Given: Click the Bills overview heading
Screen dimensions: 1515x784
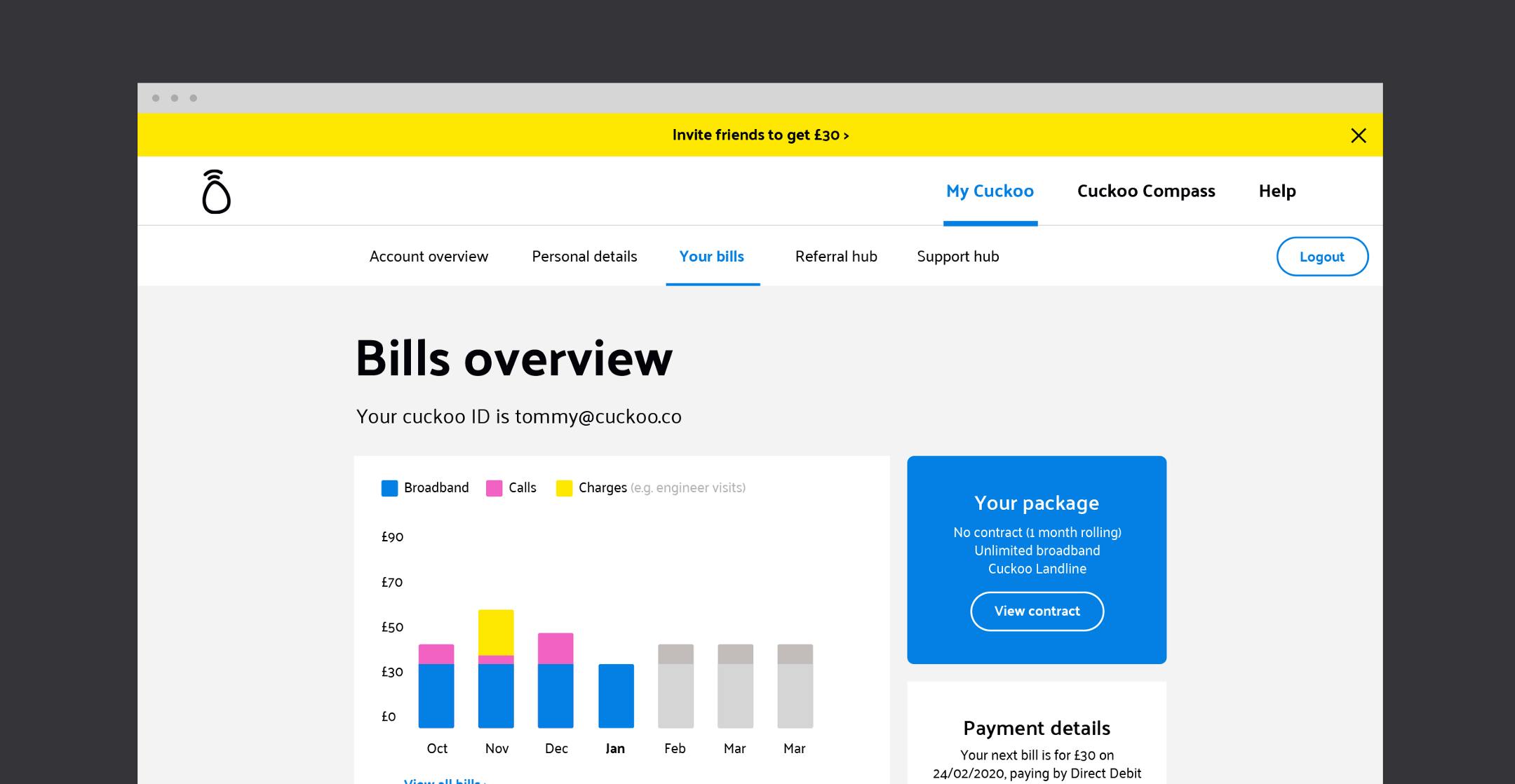Looking at the screenshot, I should click(x=514, y=358).
